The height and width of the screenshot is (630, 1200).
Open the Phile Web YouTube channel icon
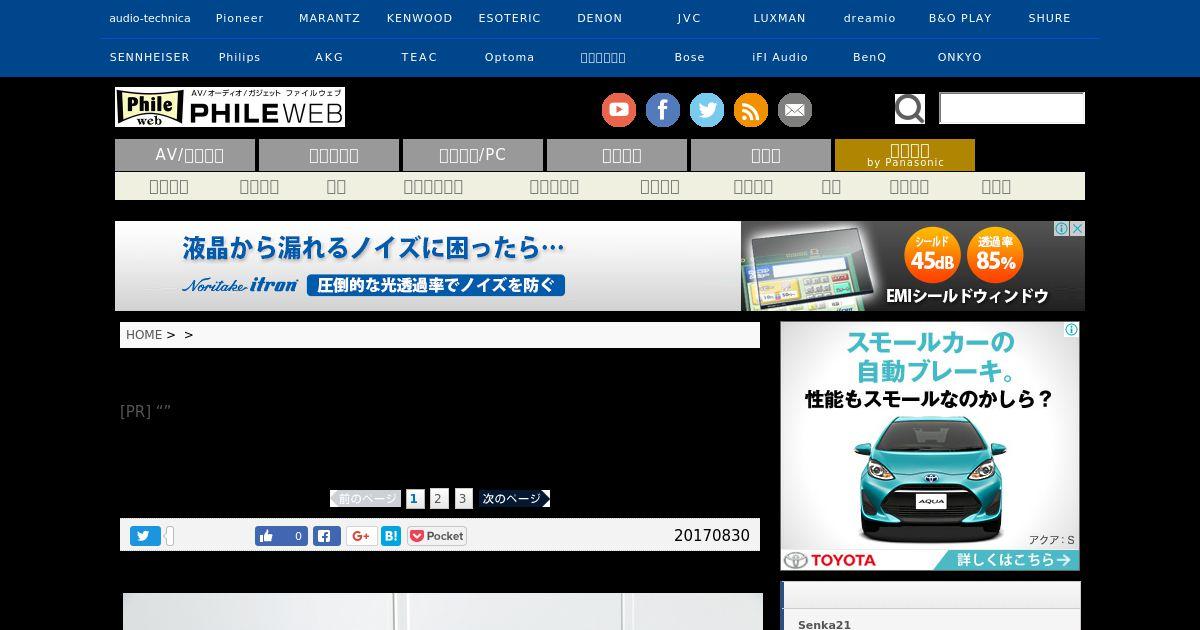pyautogui.click(x=619, y=110)
